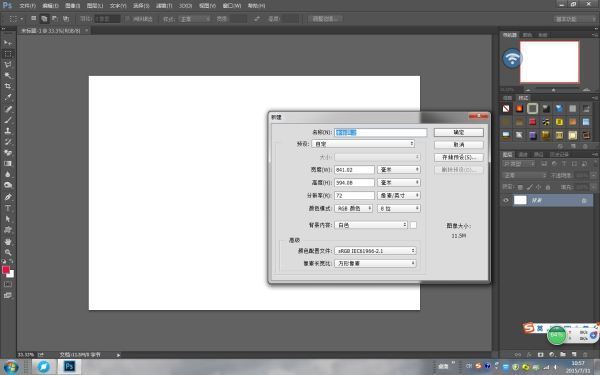Screen dimensions: 600x375
Task: Click 确定 OK button in New dialog
Action: click(459, 132)
